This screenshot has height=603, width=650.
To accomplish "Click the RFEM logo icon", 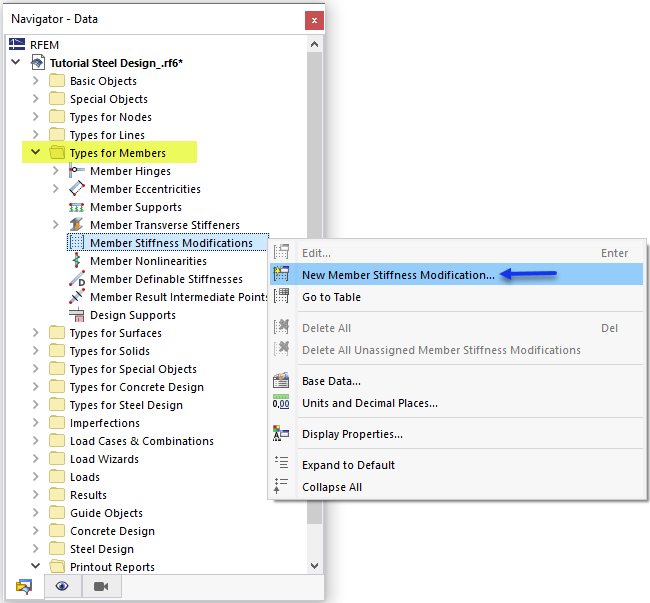I will click(17, 44).
